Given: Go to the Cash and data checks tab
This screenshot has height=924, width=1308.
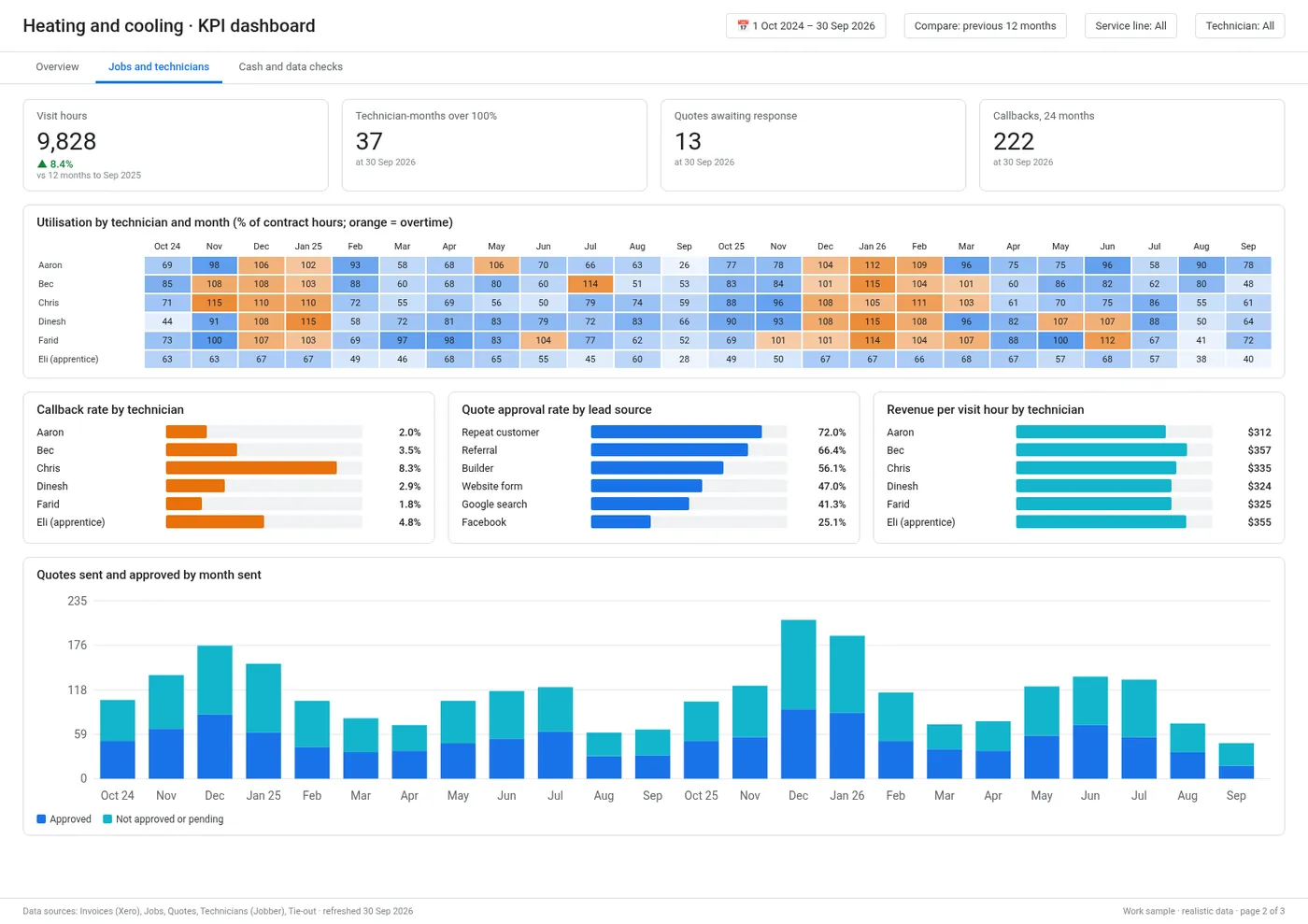Looking at the screenshot, I should (x=291, y=67).
